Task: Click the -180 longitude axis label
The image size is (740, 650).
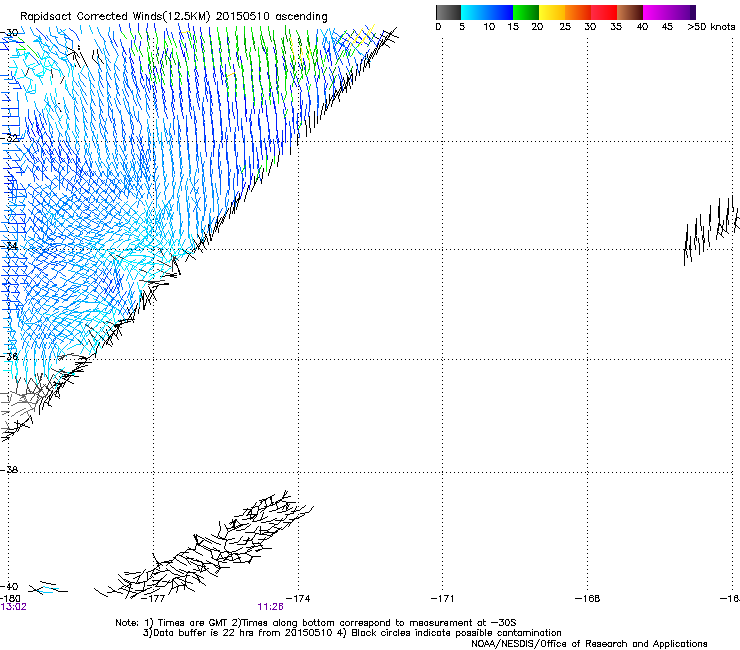Action: click(x=10, y=599)
